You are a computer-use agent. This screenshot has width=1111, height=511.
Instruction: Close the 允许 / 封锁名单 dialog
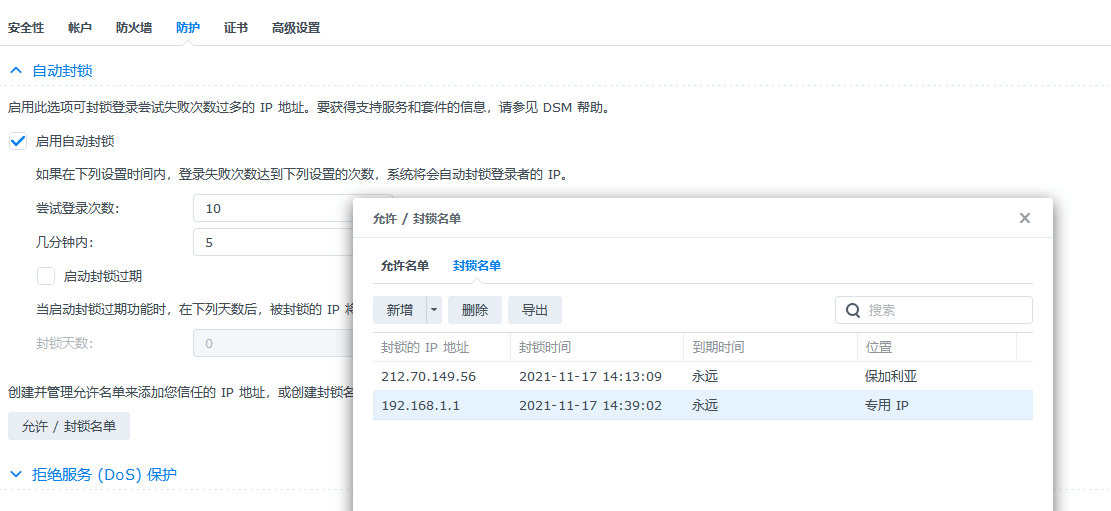pyautogui.click(x=1024, y=218)
